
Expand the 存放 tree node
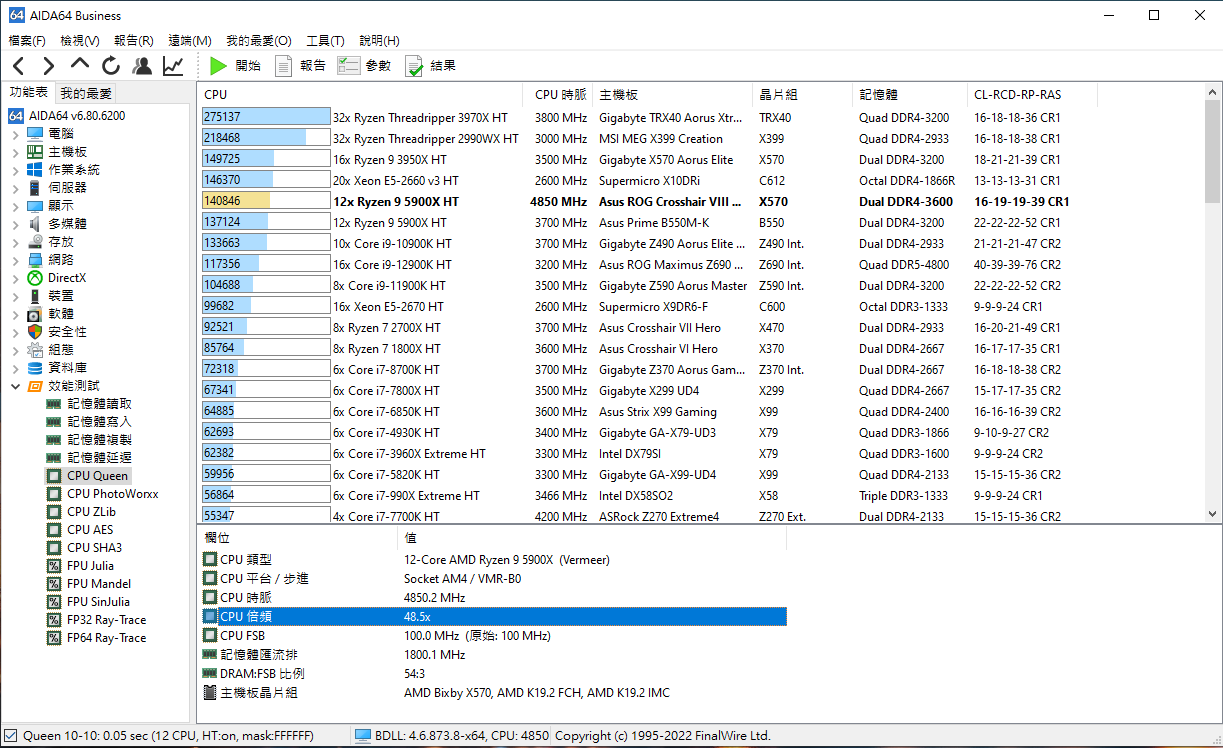(16, 242)
